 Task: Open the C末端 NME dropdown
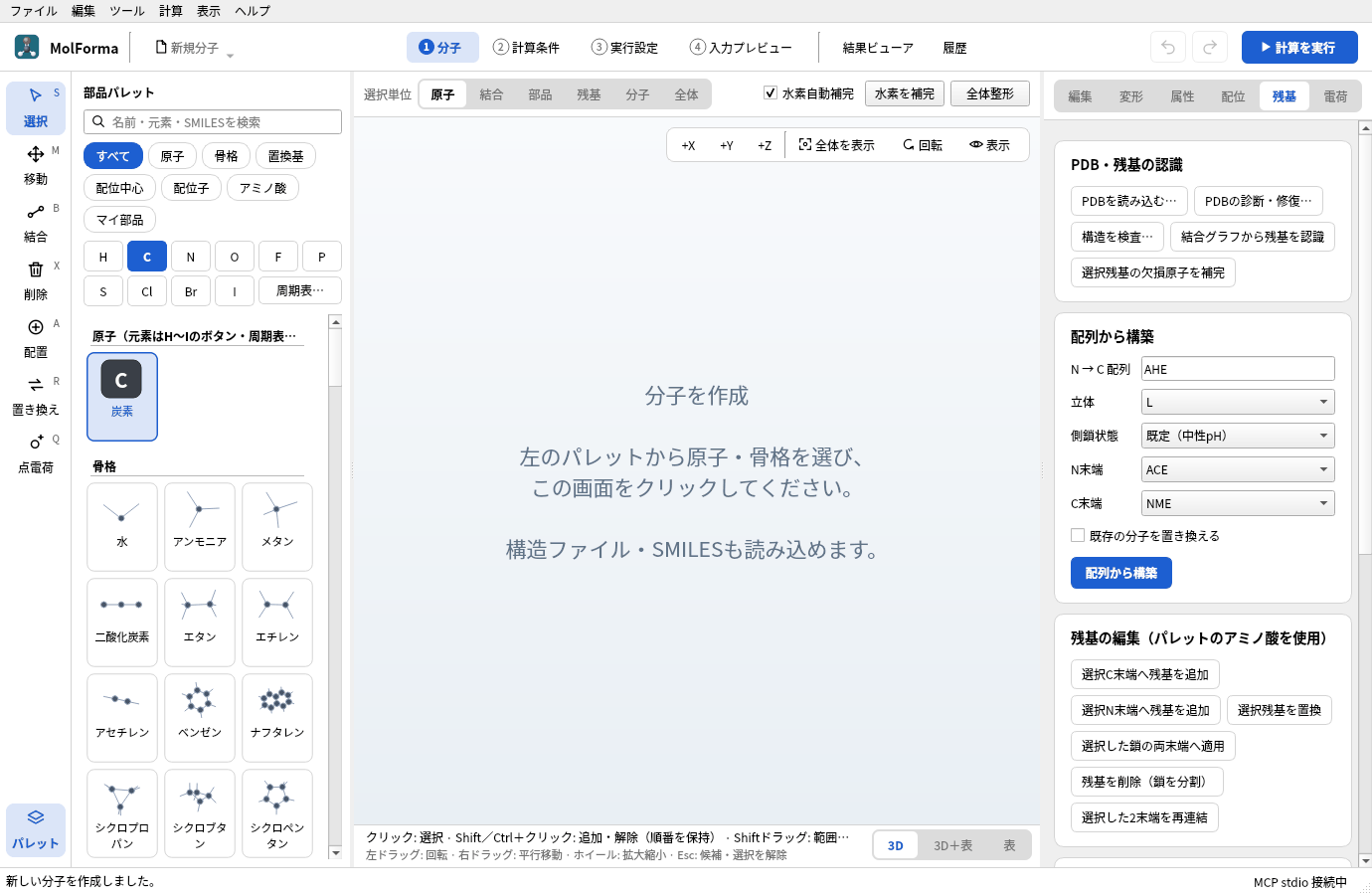1238,503
